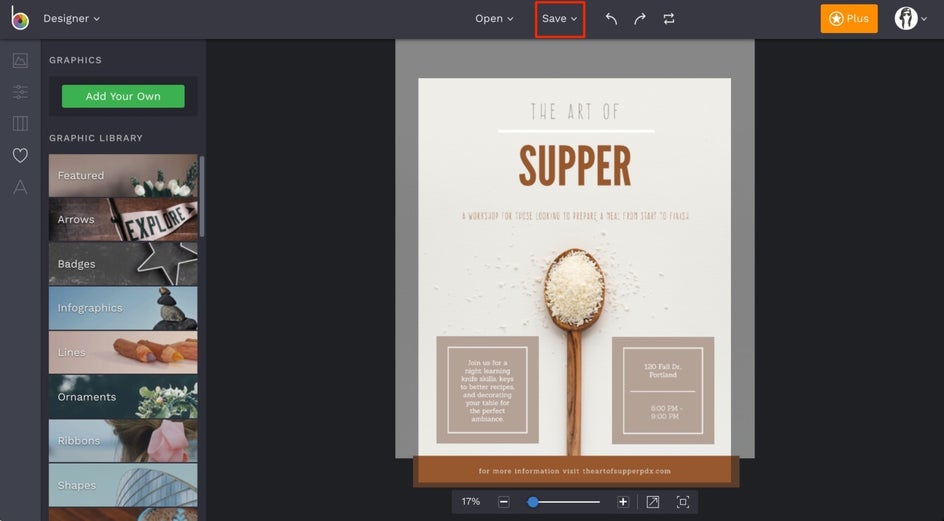Click the BeFunky logo icon

click(x=20, y=19)
